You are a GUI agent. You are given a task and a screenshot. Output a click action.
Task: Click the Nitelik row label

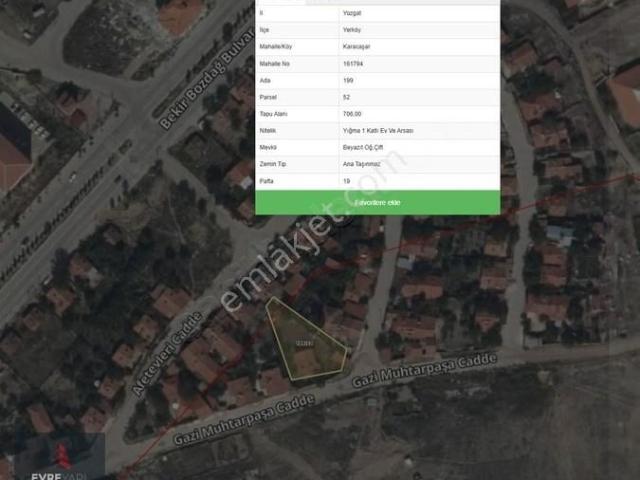(268, 131)
